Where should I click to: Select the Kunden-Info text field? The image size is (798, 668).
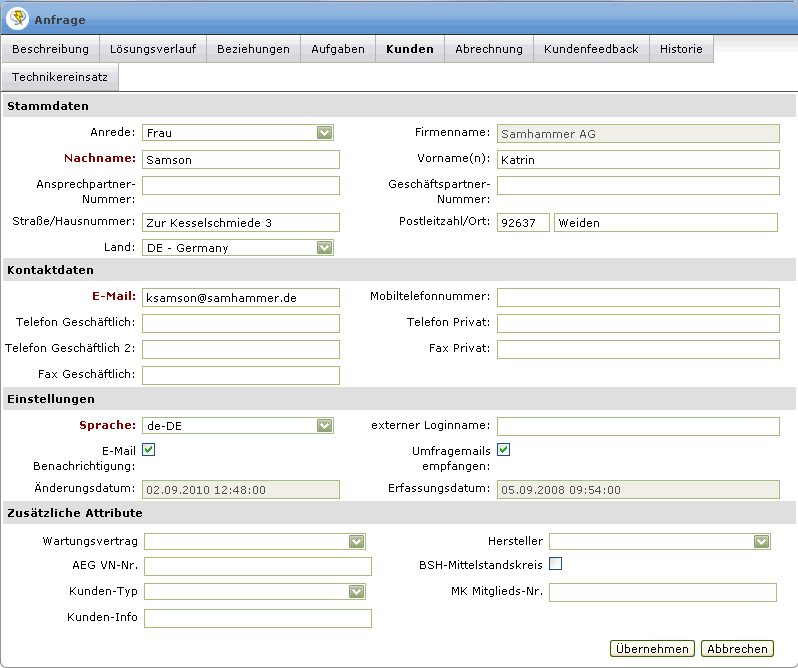(x=258, y=618)
